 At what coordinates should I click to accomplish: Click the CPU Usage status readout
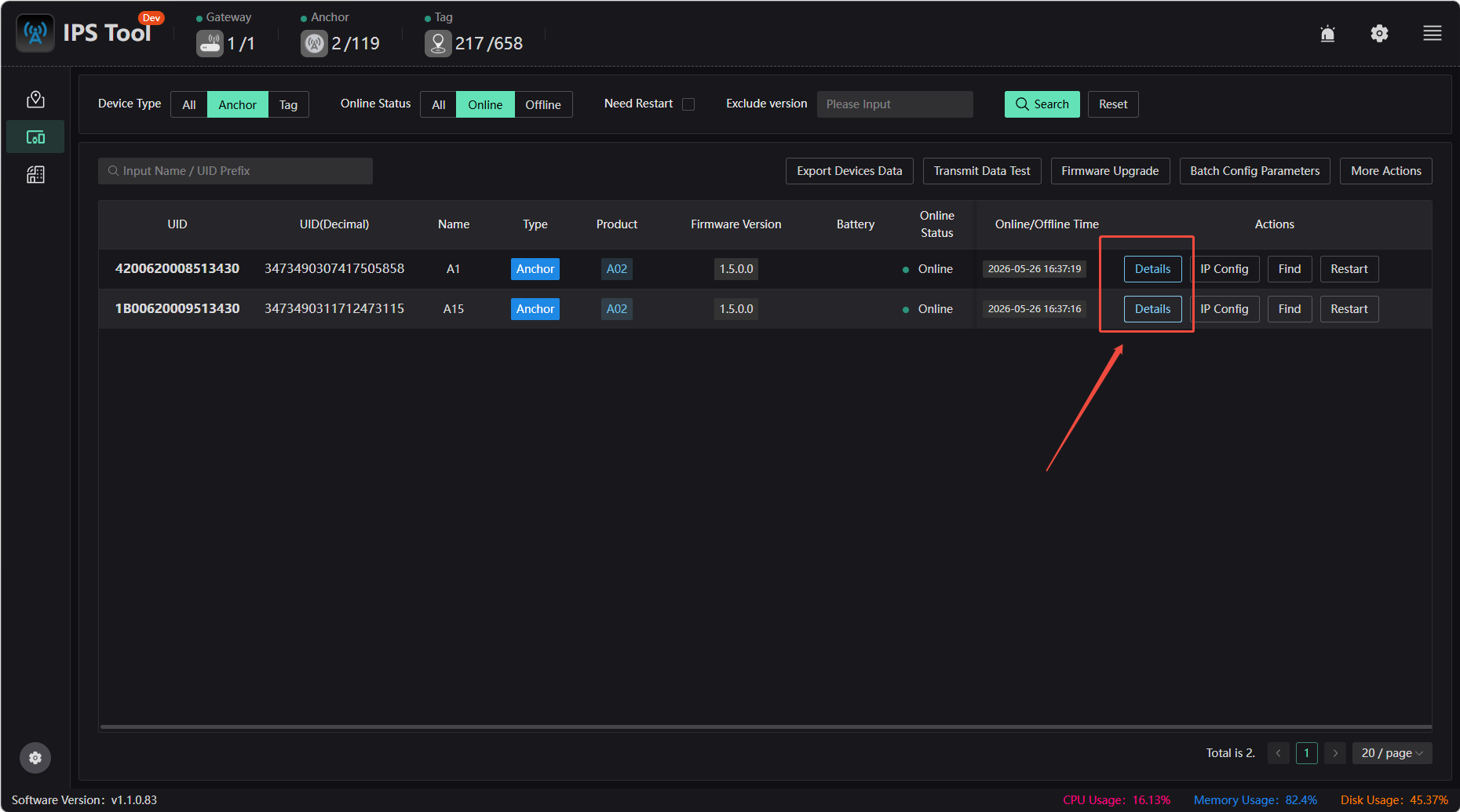1116,800
